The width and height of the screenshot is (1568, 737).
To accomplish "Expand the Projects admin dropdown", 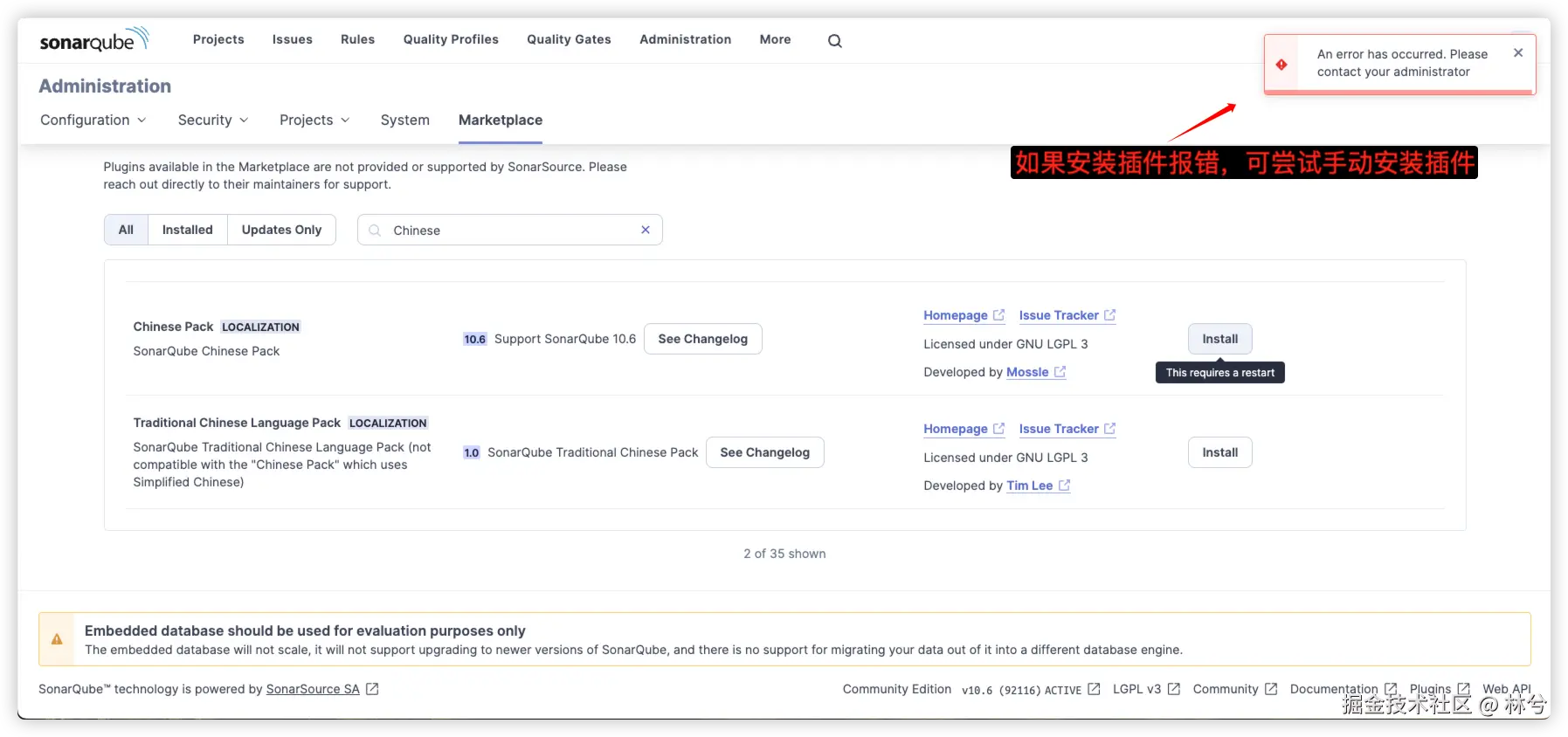I will point(314,120).
